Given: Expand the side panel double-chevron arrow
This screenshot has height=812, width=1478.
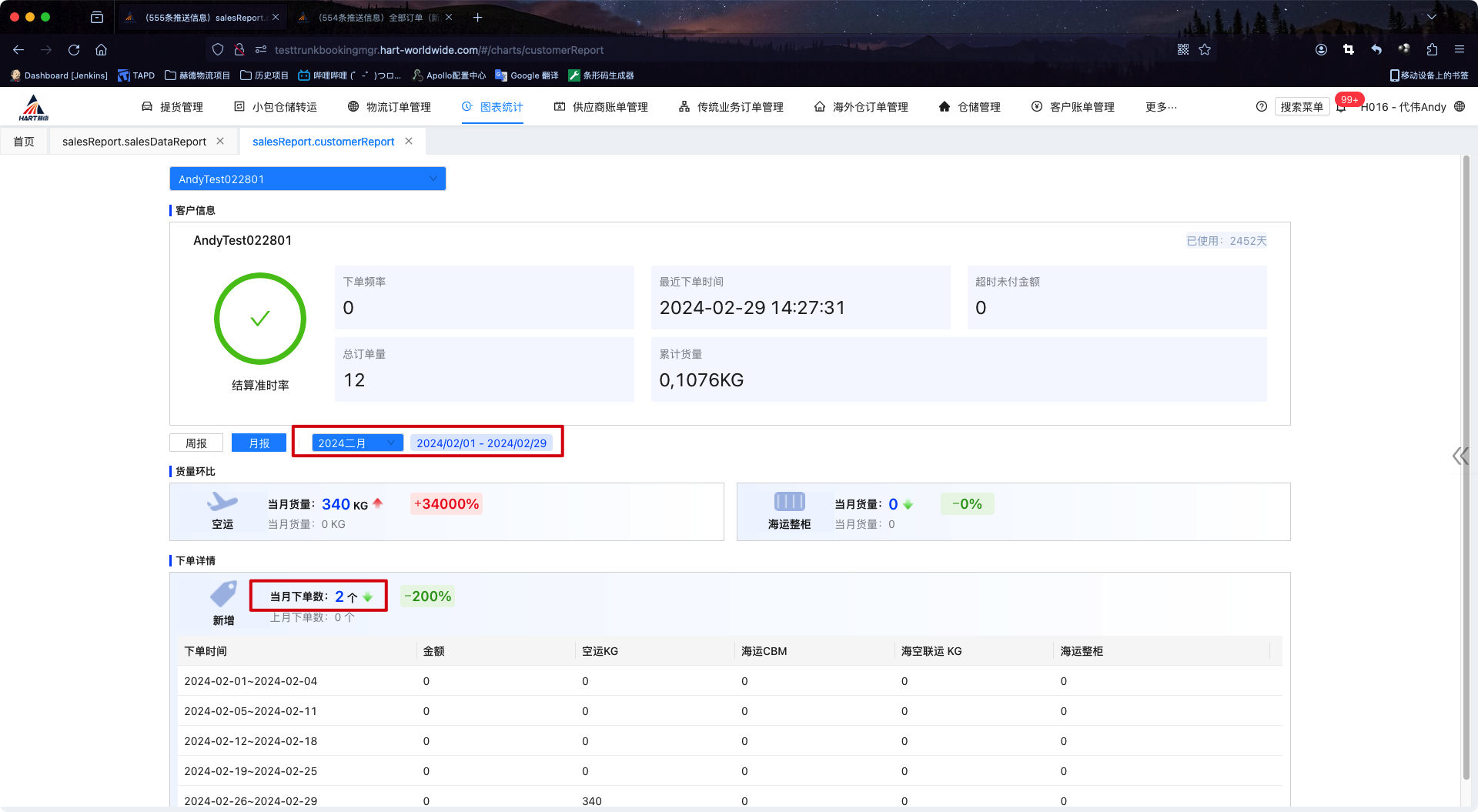Looking at the screenshot, I should (1460, 456).
